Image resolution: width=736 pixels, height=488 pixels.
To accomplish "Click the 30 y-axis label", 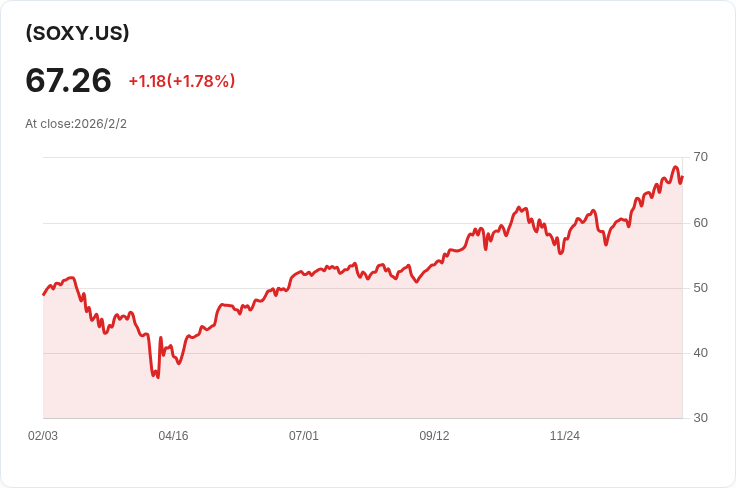I will pos(700,418).
